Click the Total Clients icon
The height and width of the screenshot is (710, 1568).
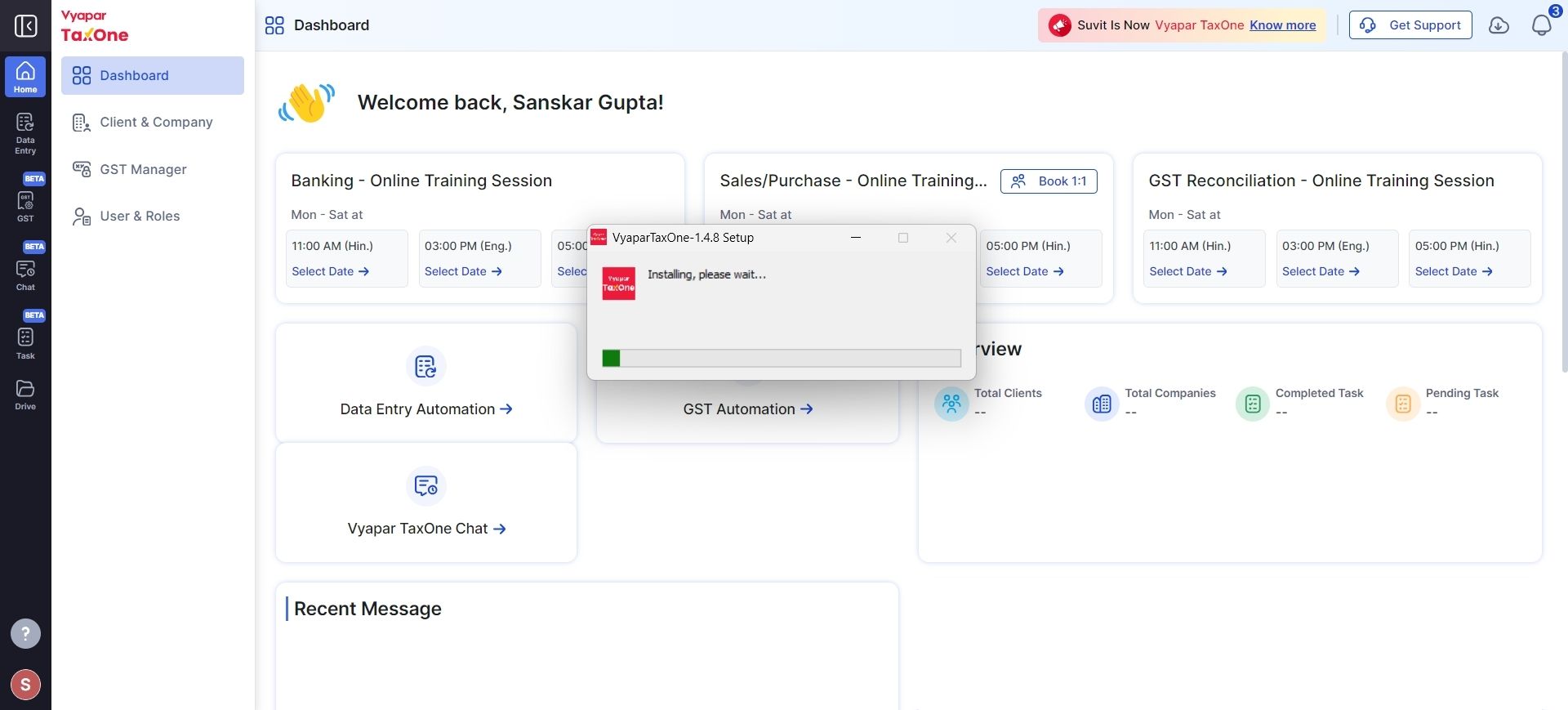pos(951,404)
